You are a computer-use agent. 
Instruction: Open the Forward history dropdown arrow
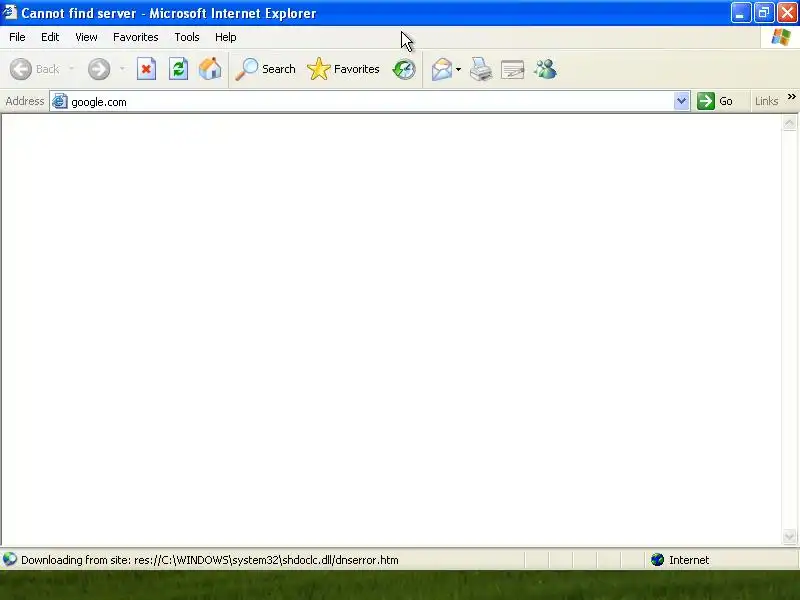122,69
